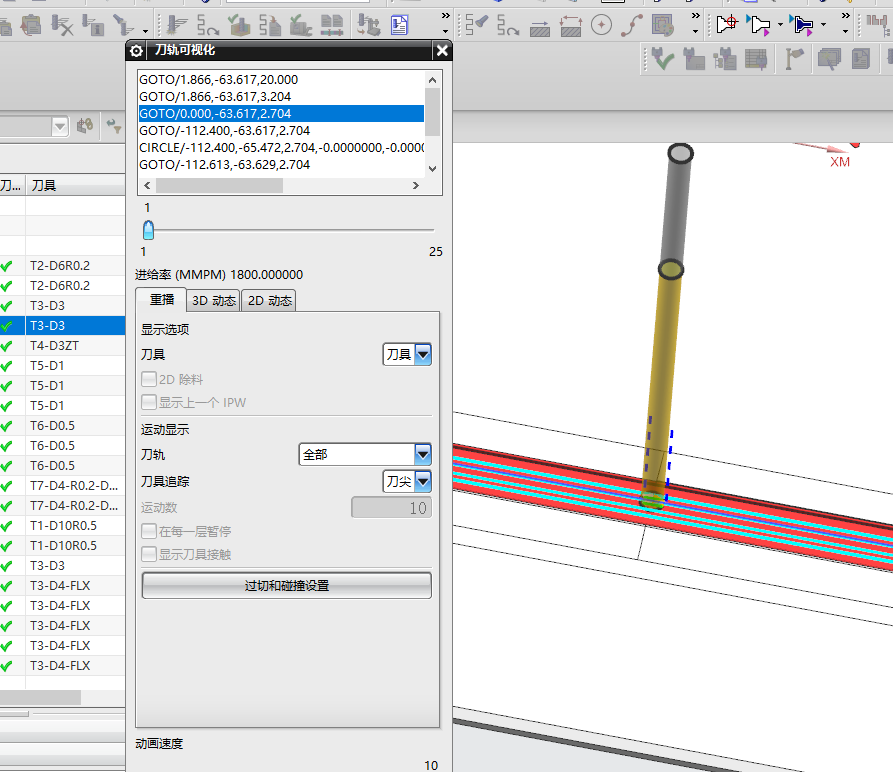This screenshot has width=893, height=772.
Task: Switch to the 2D 动态 tab
Action: click(269, 301)
